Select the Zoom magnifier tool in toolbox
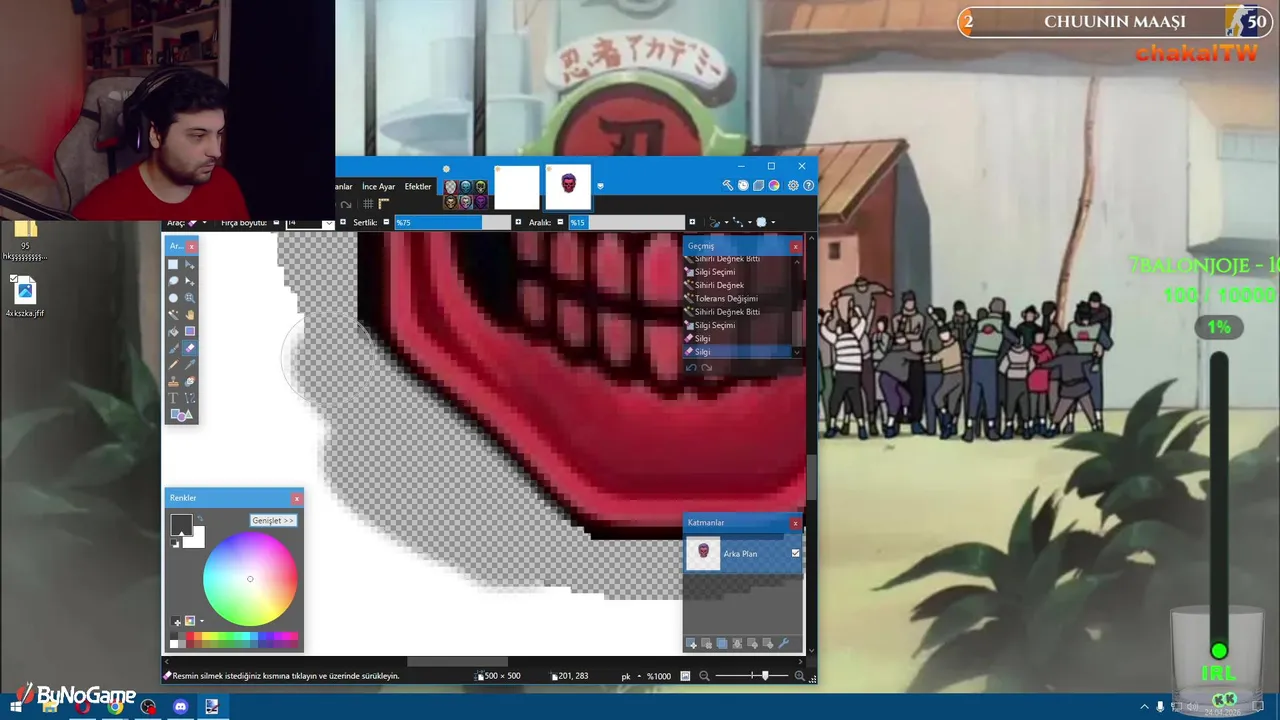The height and width of the screenshot is (720, 1280). 190,298
